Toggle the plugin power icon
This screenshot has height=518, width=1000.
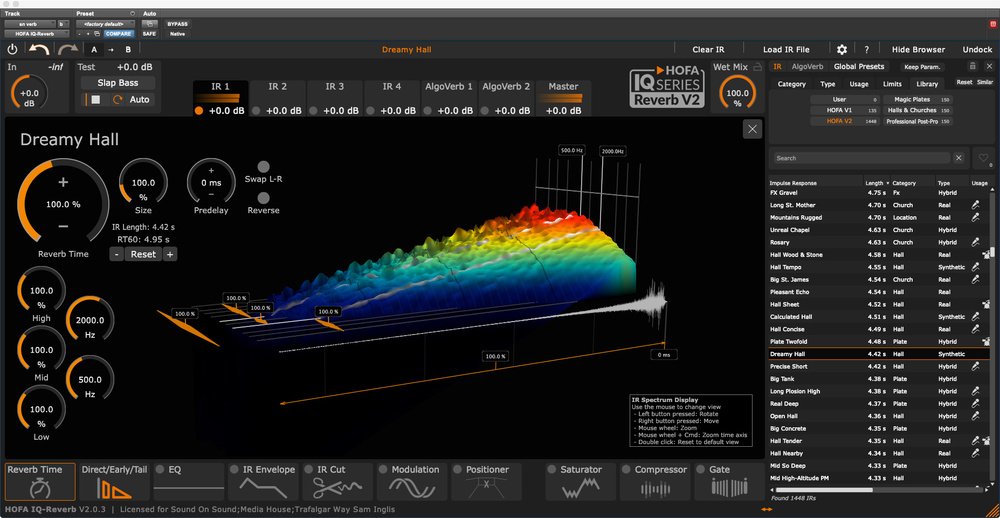(x=12, y=49)
